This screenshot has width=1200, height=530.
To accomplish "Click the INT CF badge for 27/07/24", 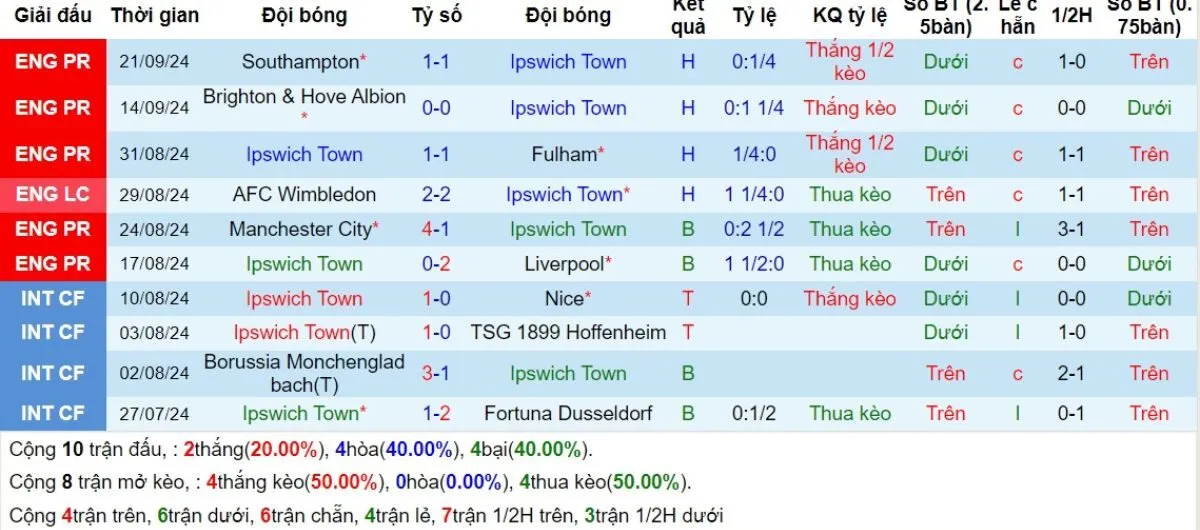I will (x=53, y=413).
